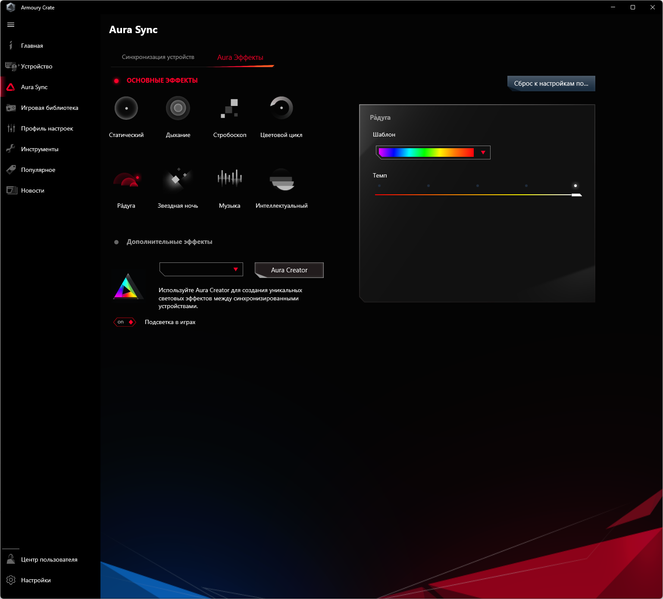The height and width of the screenshot is (599, 663).
Task: Switch to Aura Эффекты tab
Action: 240,57
